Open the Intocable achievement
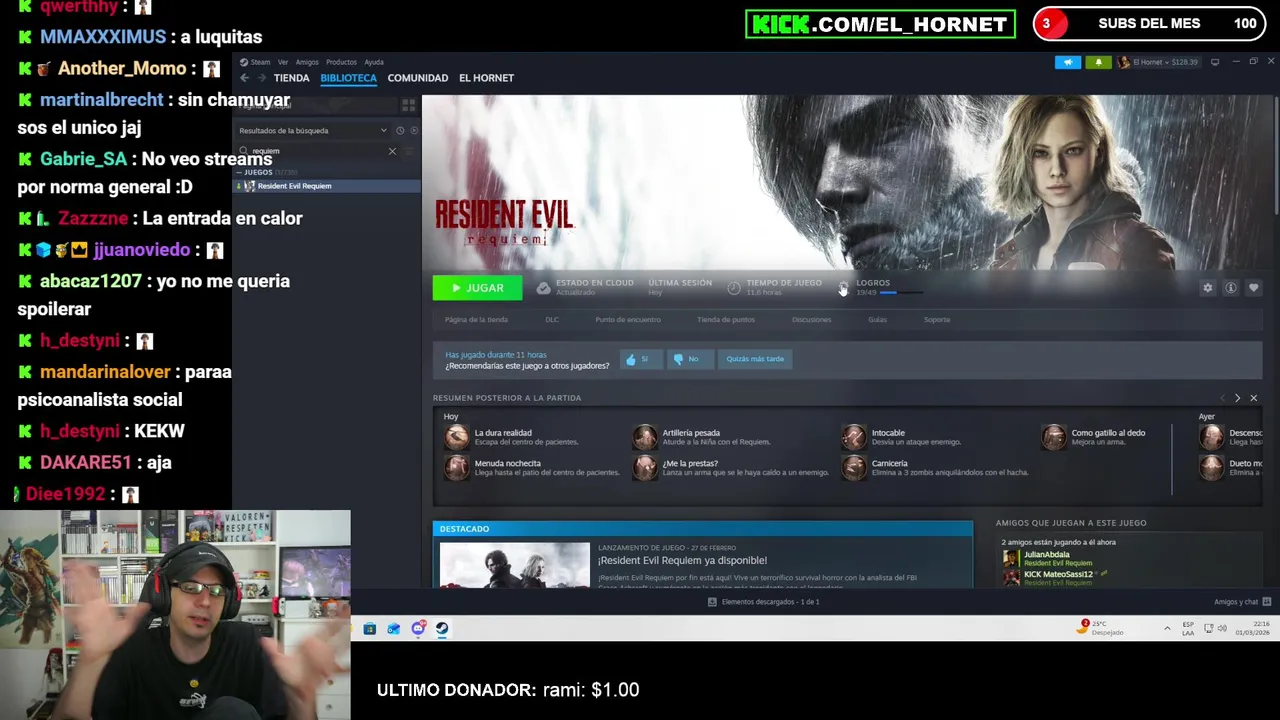This screenshot has width=1280, height=720. pos(901,437)
